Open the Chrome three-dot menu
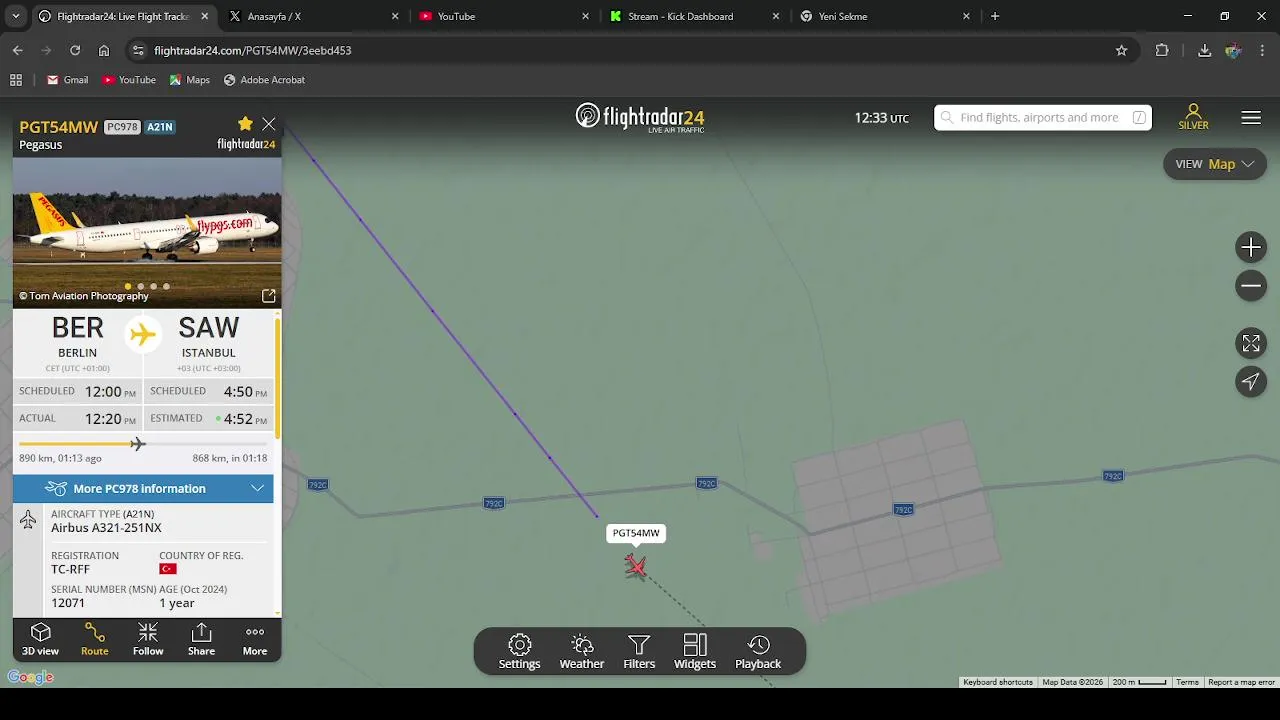 1264,50
